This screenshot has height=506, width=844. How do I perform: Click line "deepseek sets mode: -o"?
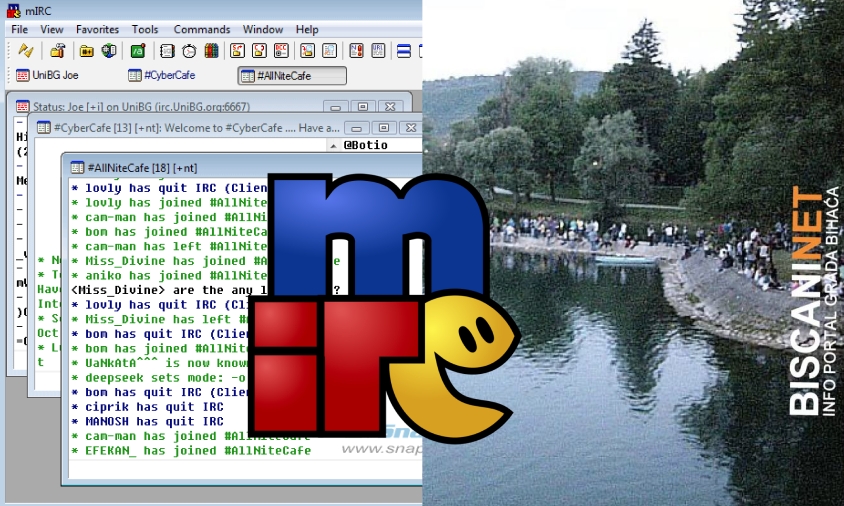pos(159,377)
